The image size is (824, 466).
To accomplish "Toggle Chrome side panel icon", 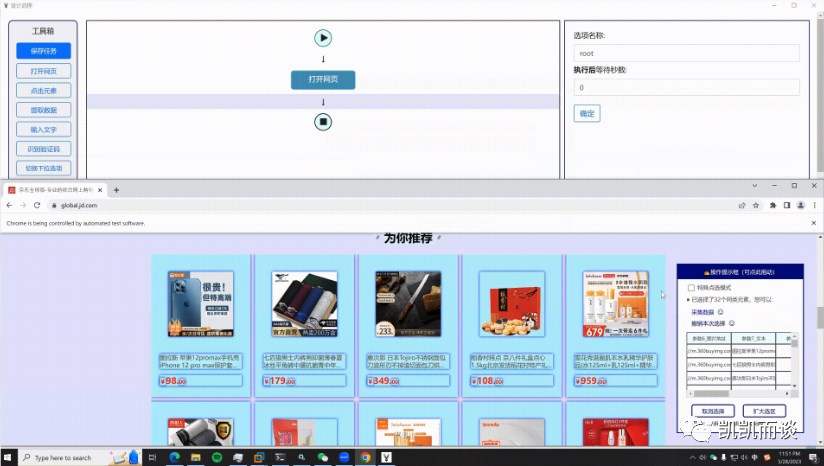I will coord(787,205).
